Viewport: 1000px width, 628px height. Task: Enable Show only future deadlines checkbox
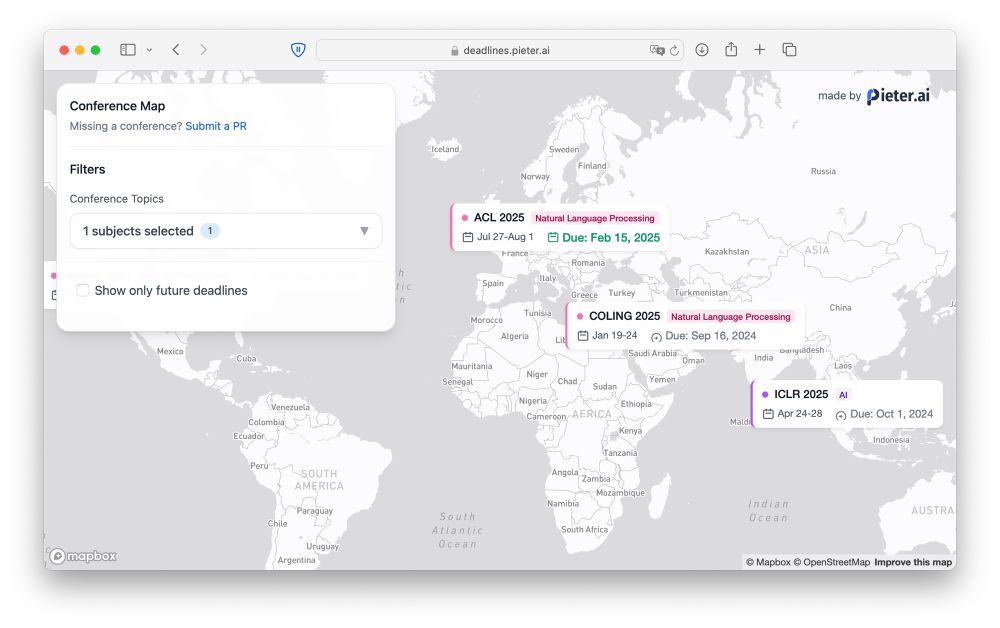tap(82, 291)
